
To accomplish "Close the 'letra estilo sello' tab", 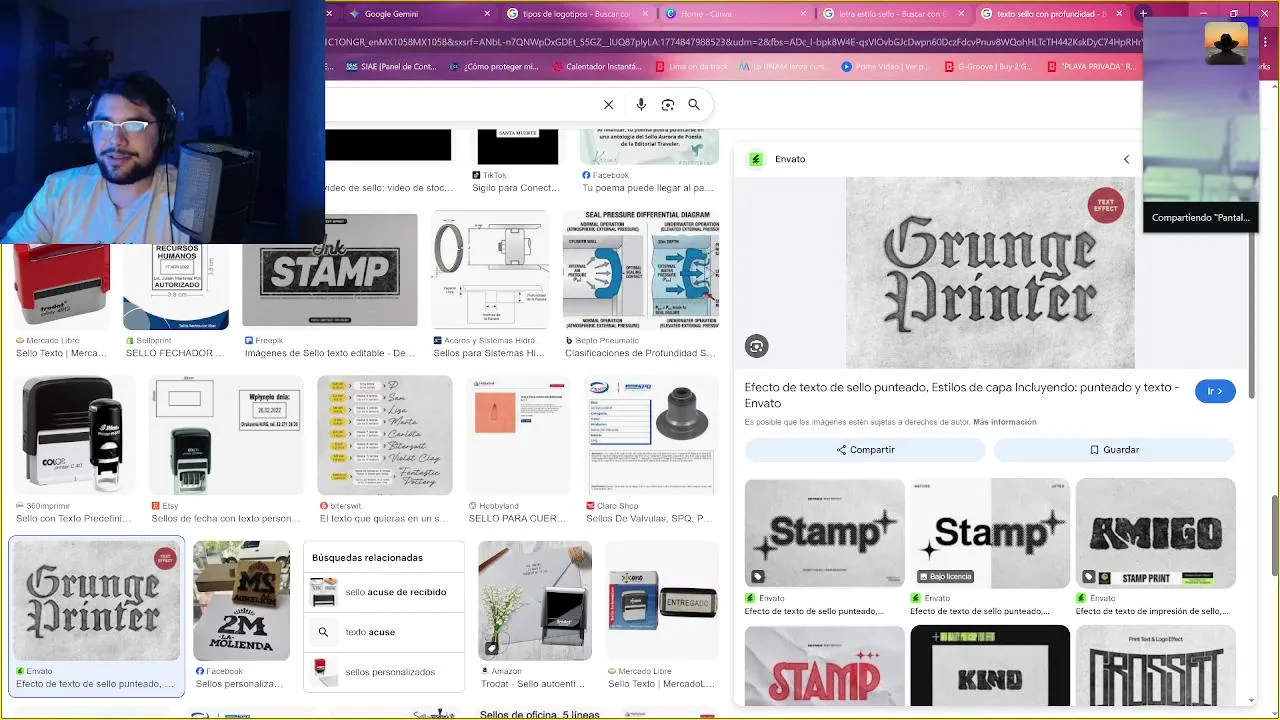I will pyautogui.click(x=961, y=14).
